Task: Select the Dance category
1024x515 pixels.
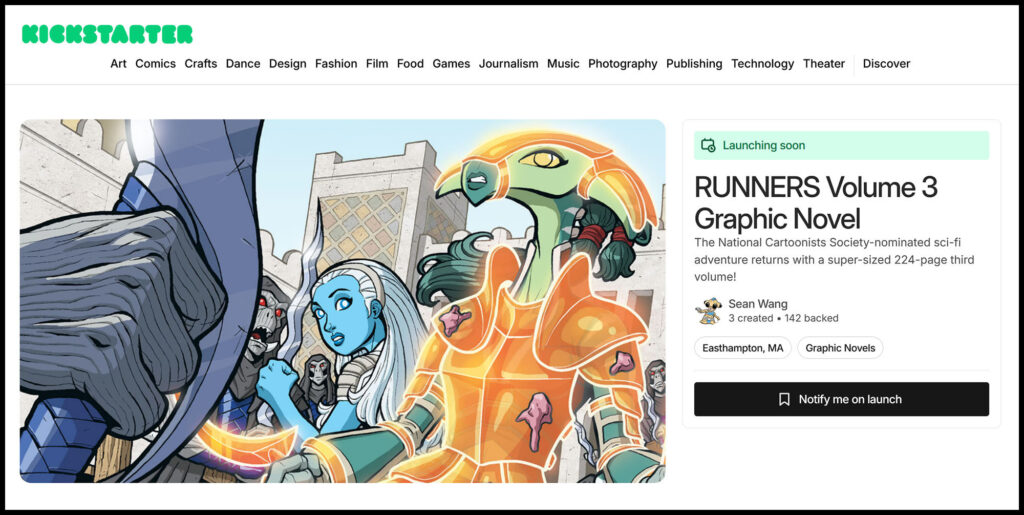Action: click(243, 63)
